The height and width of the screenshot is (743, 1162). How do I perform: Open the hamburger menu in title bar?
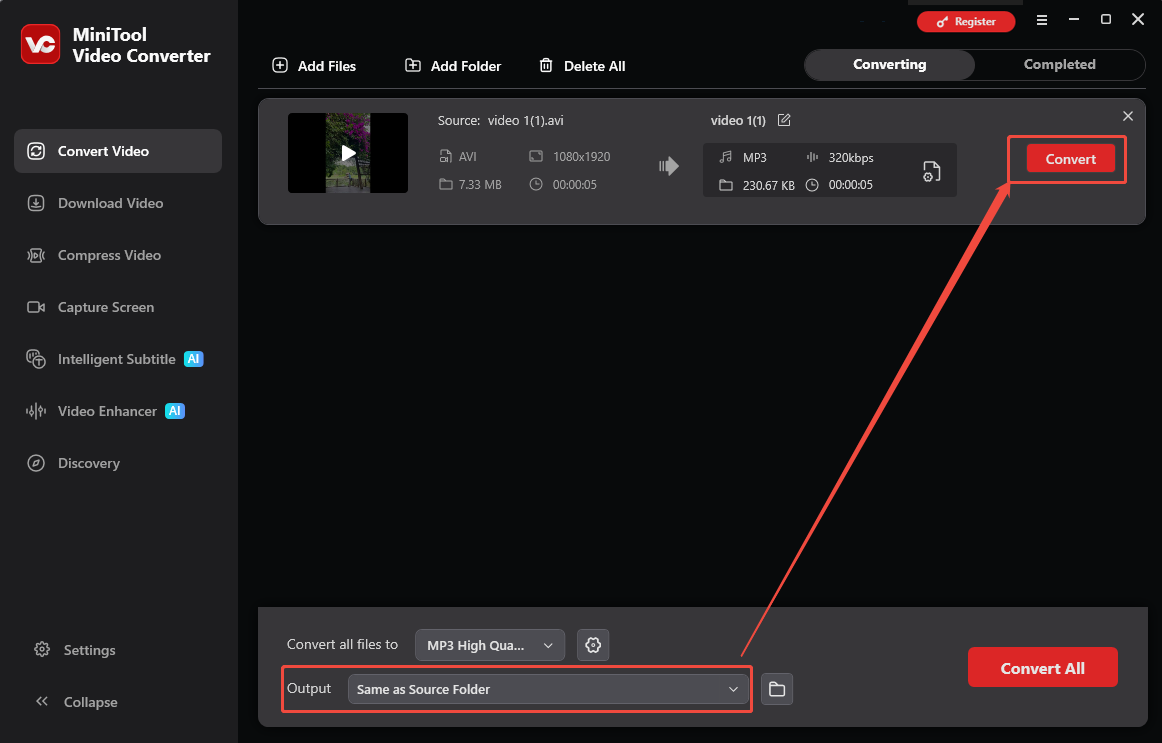pyautogui.click(x=1041, y=21)
